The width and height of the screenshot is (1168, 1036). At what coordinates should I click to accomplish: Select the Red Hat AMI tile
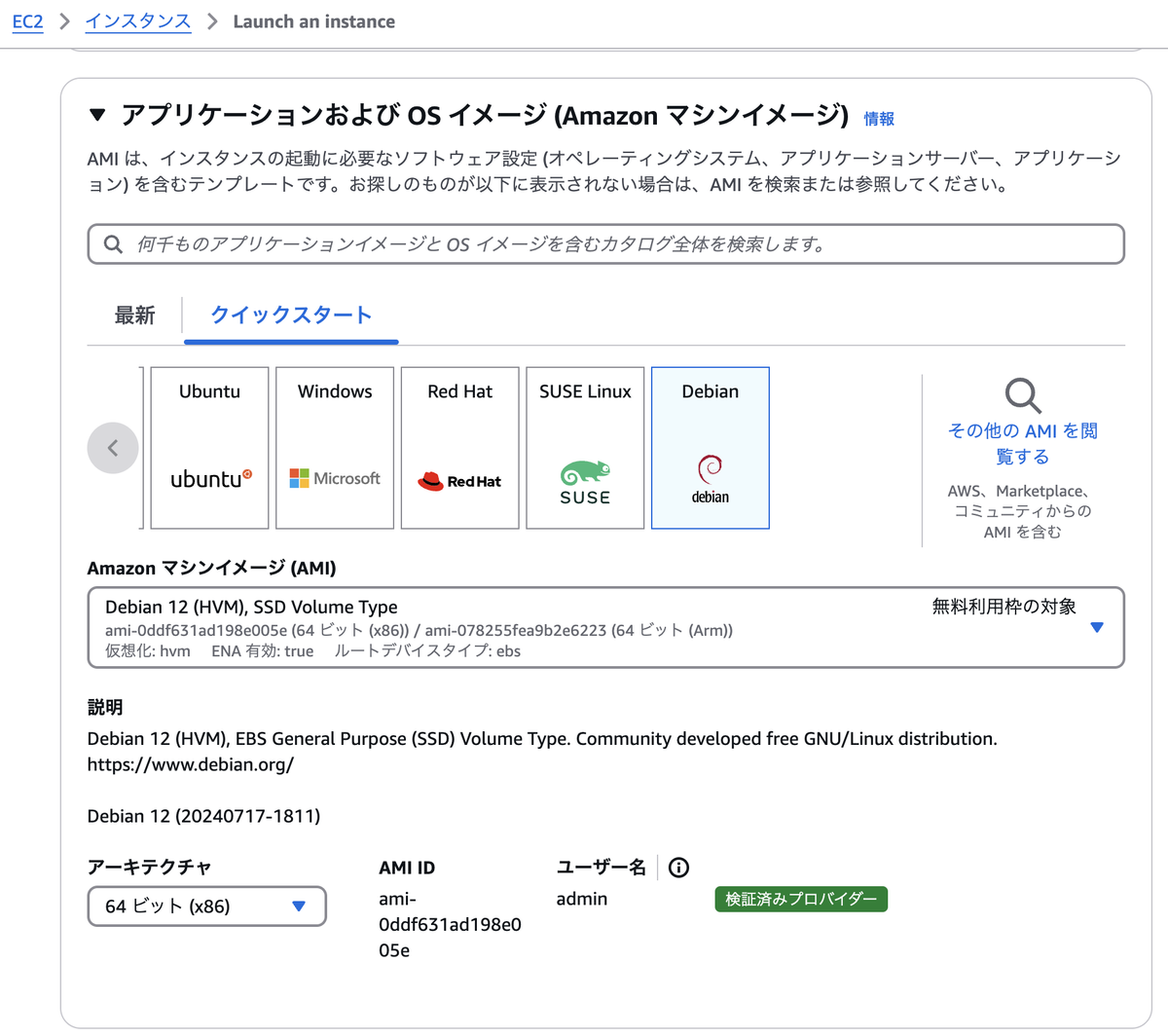click(x=459, y=448)
